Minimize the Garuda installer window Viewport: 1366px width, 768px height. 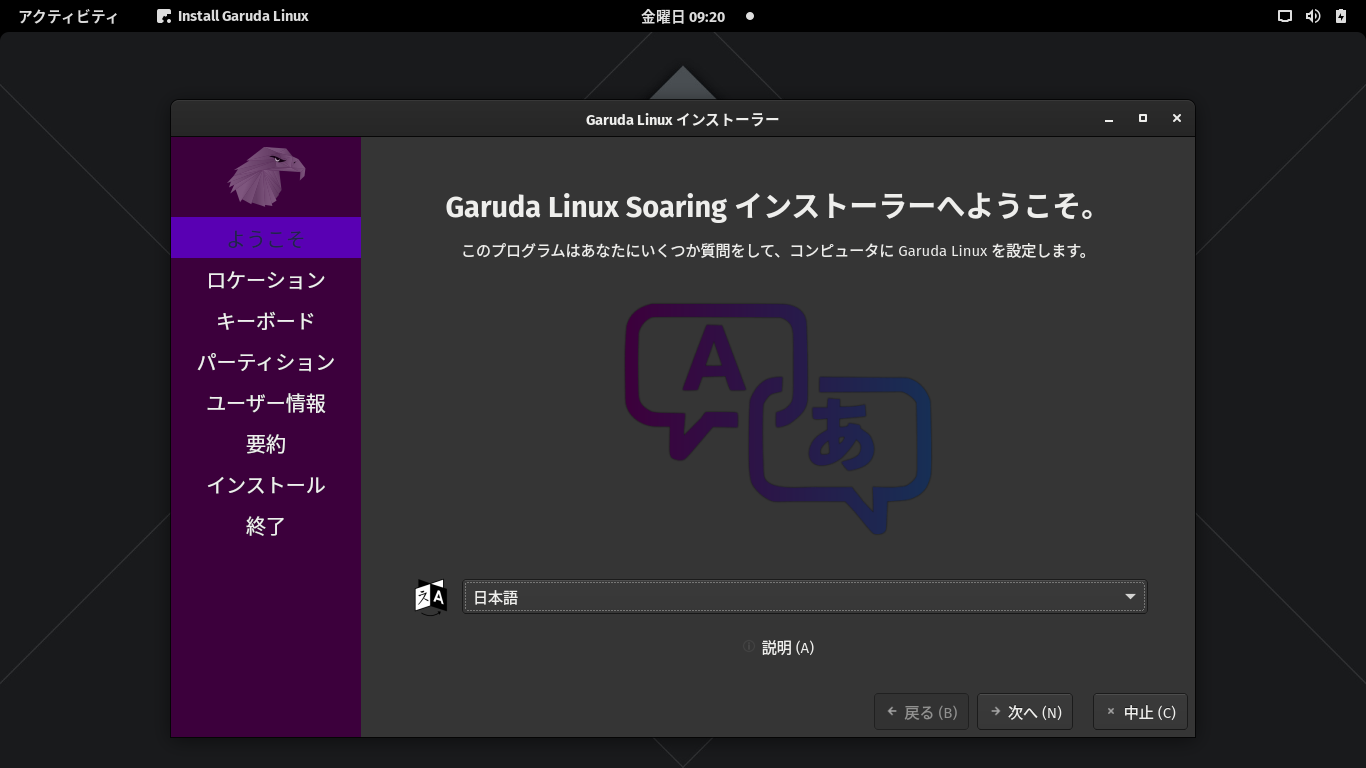[1109, 119]
